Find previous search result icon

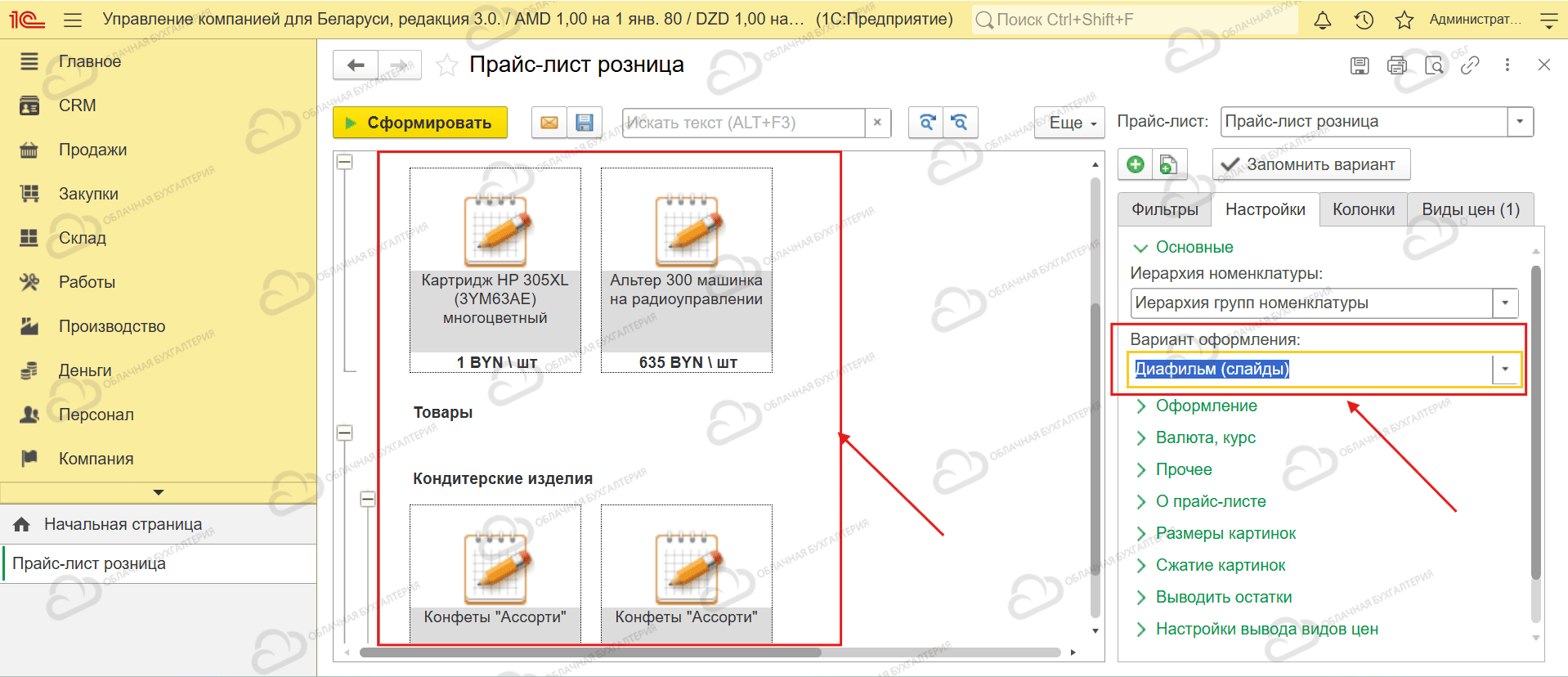pyautogui.click(x=961, y=123)
